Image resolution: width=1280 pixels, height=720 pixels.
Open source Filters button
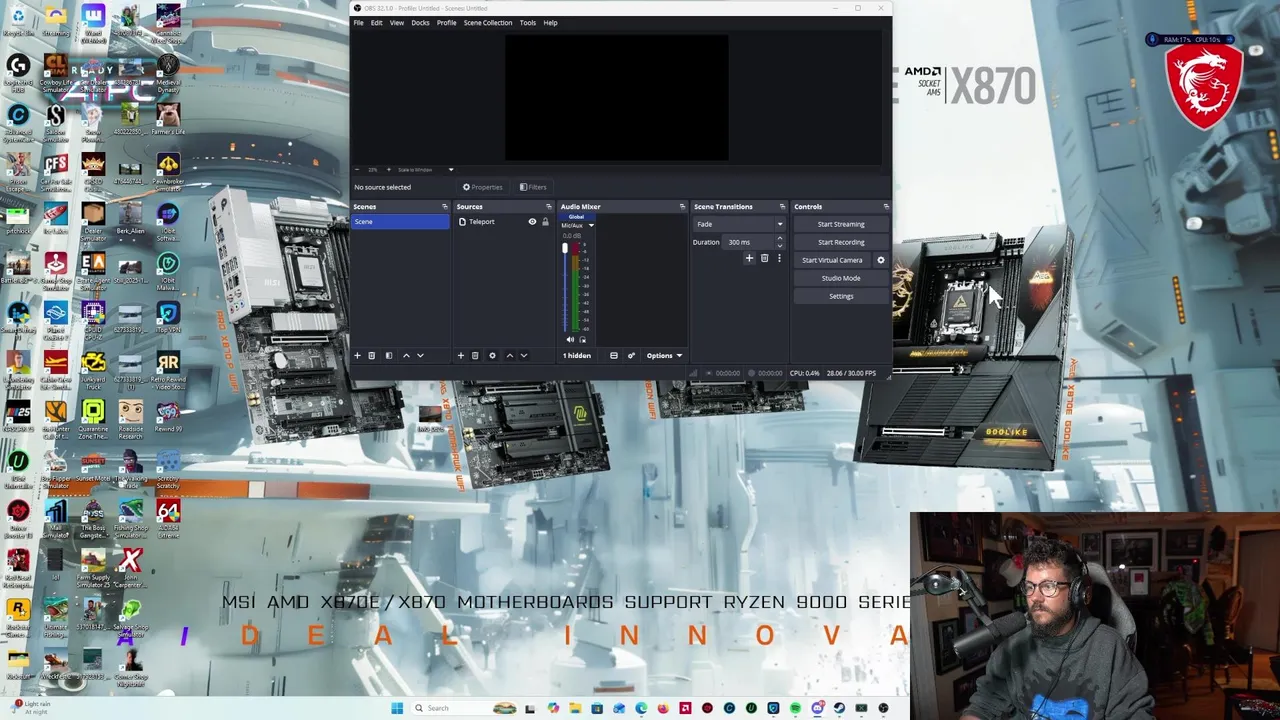[x=533, y=187]
